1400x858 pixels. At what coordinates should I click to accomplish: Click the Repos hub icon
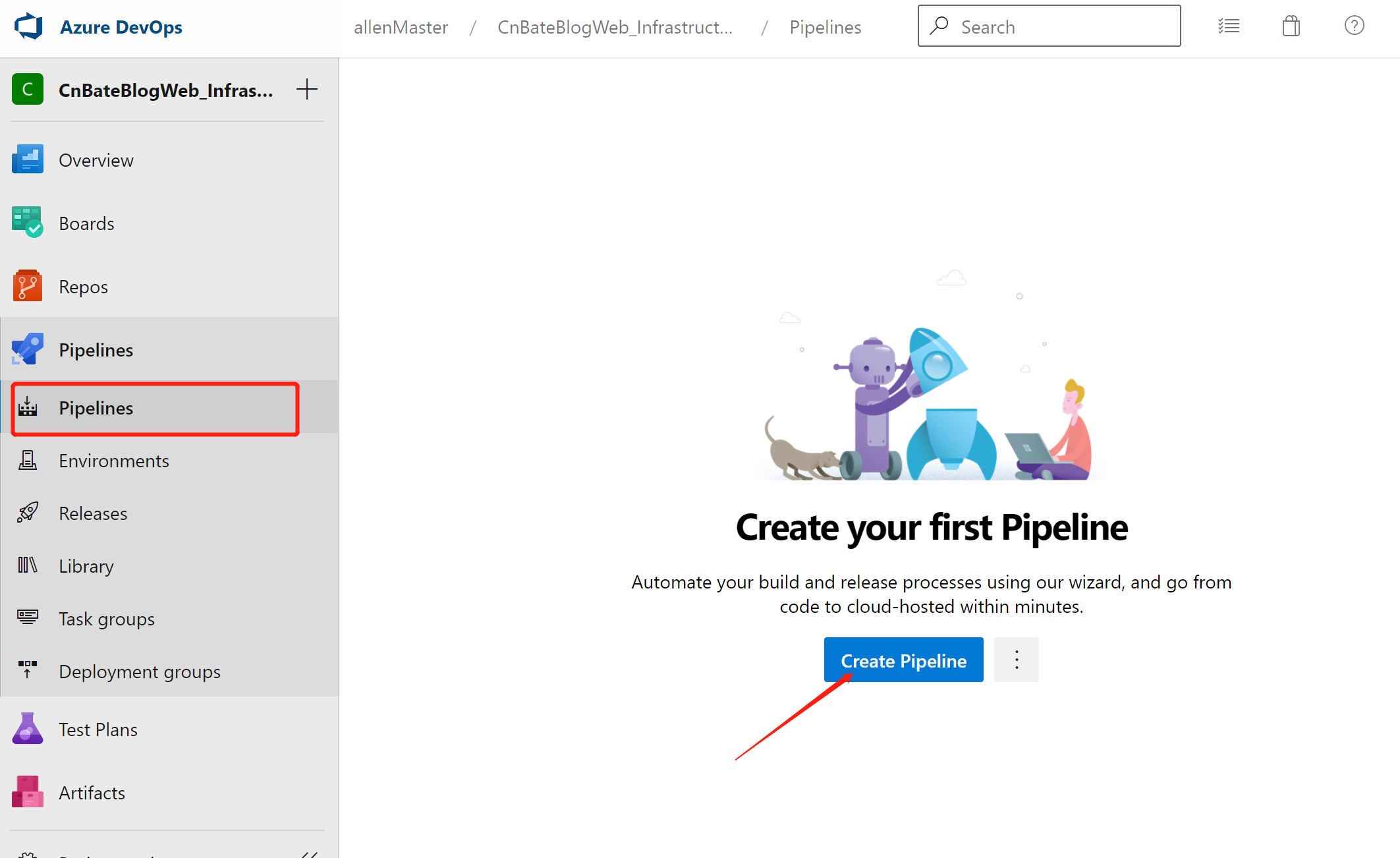point(28,285)
